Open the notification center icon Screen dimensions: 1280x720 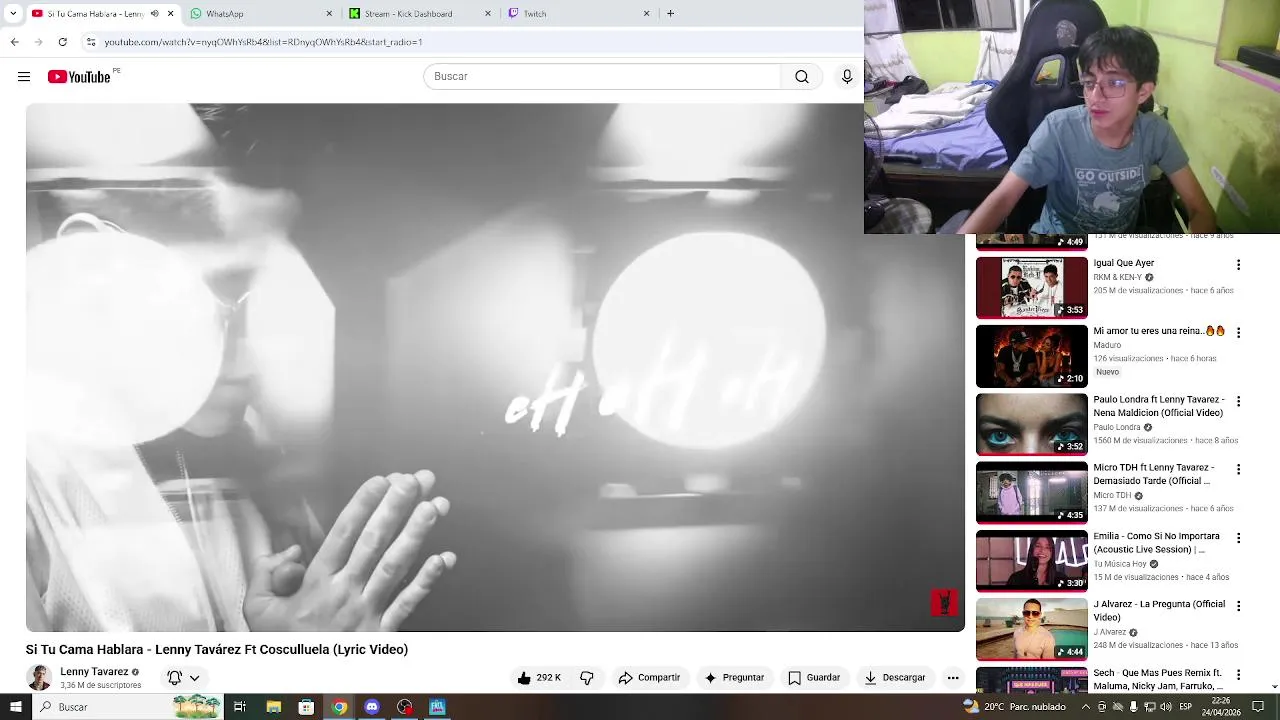[x=1258, y=707]
